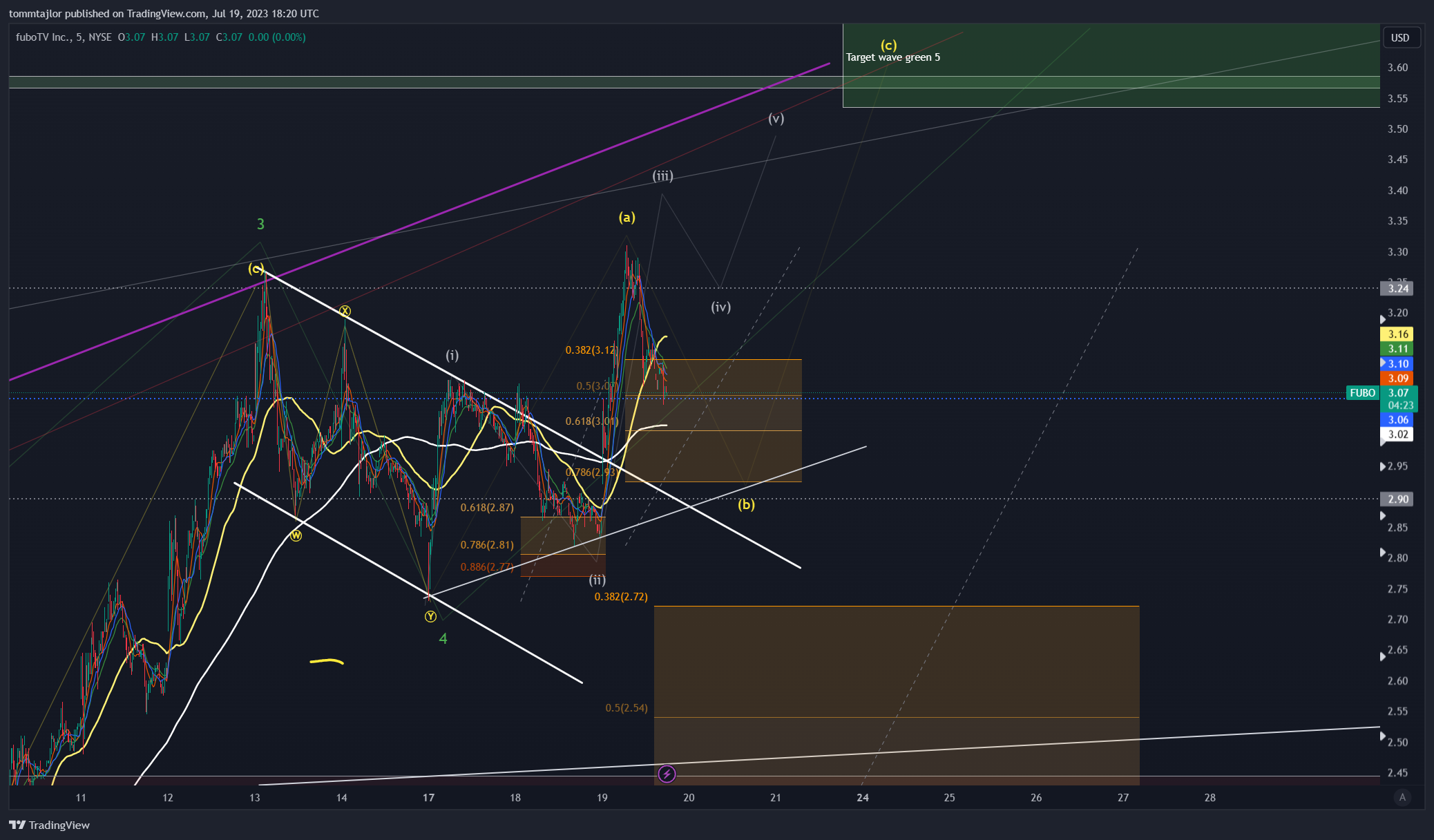Select the FUBO symbol price tag
The width and height of the screenshot is (1434, 840).
coord(1363,392)
